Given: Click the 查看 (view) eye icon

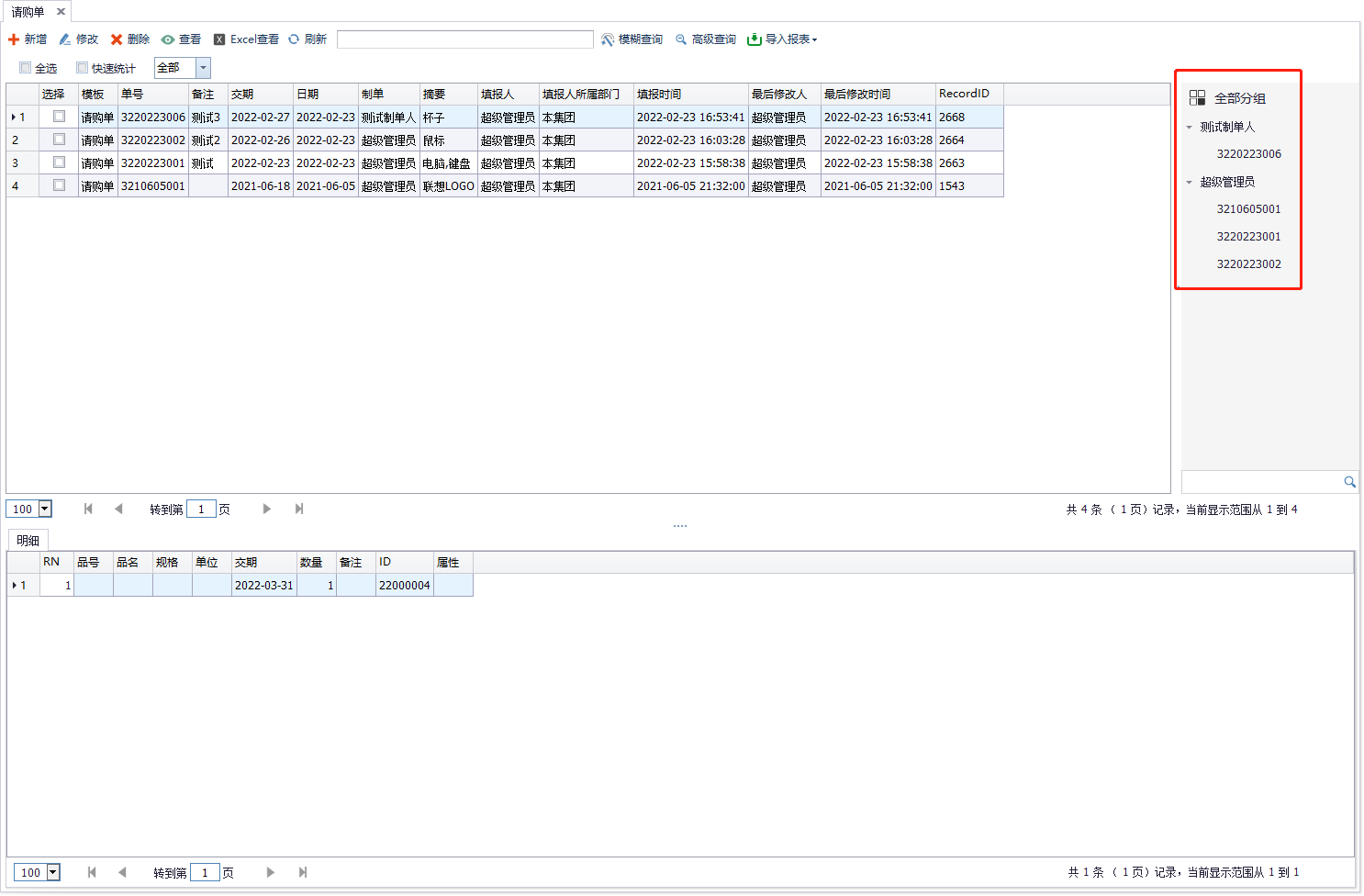Looking at the screenshot, I should pos(168,39).
